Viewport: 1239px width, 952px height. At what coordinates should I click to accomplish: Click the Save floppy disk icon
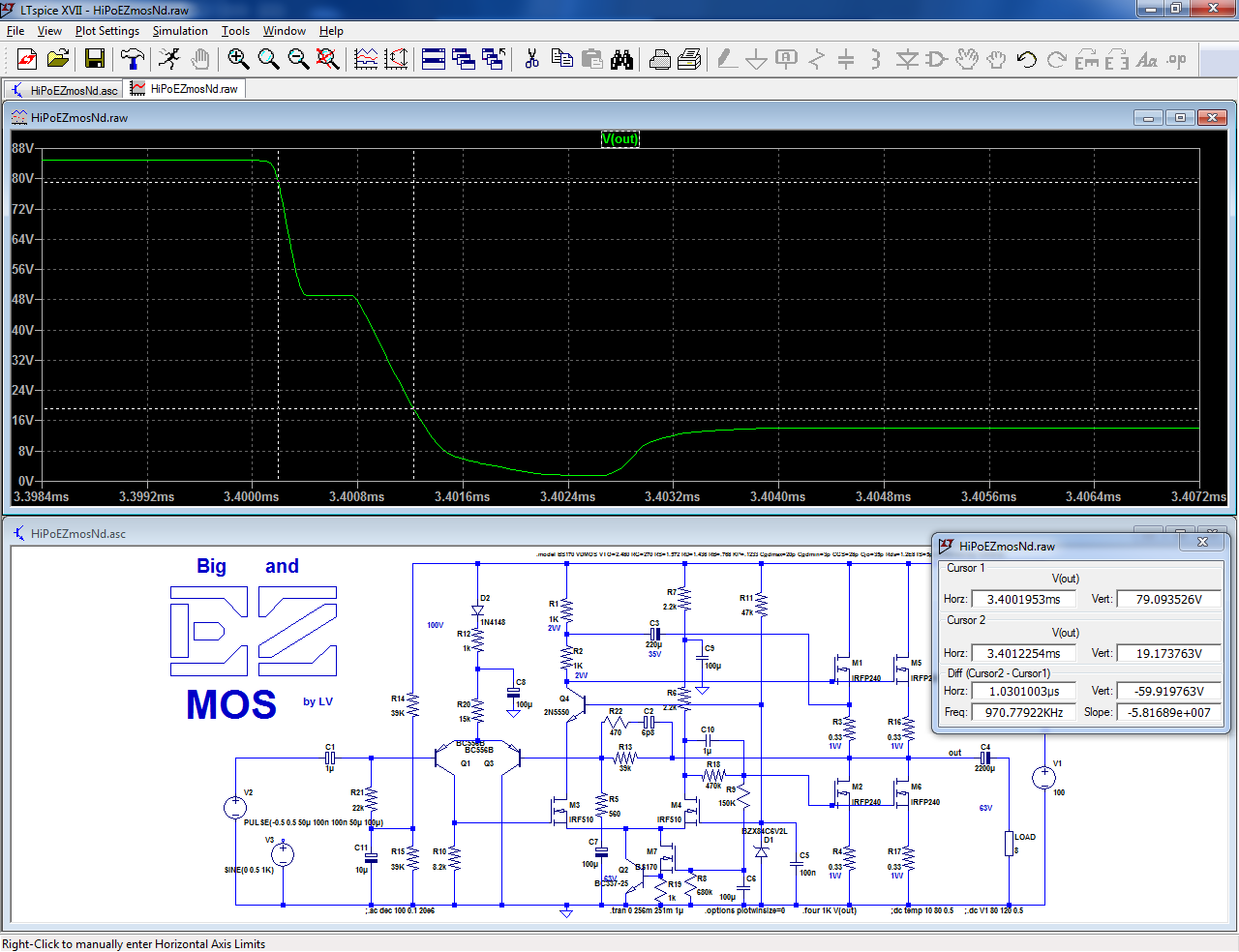tap(95, 59)
